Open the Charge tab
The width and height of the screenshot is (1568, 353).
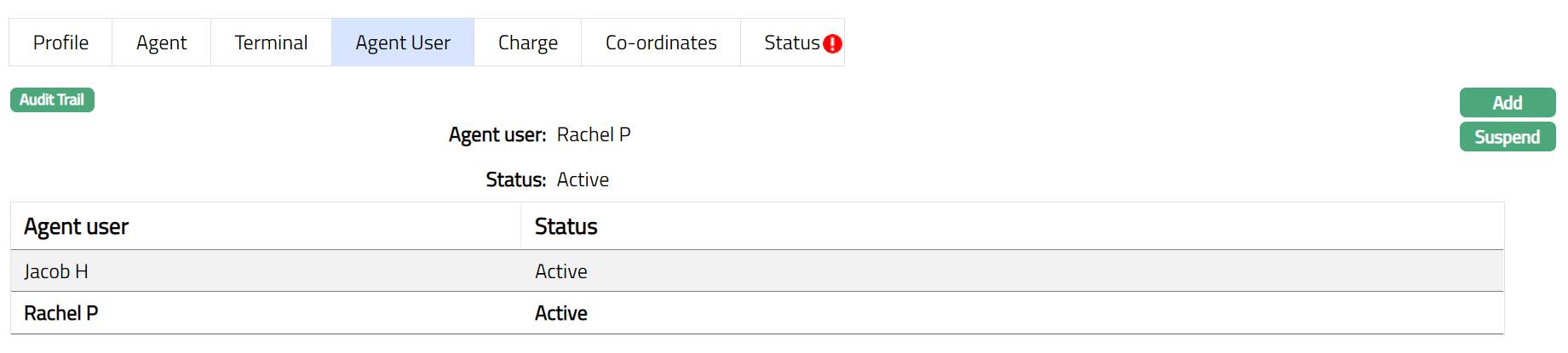point(527,43)
